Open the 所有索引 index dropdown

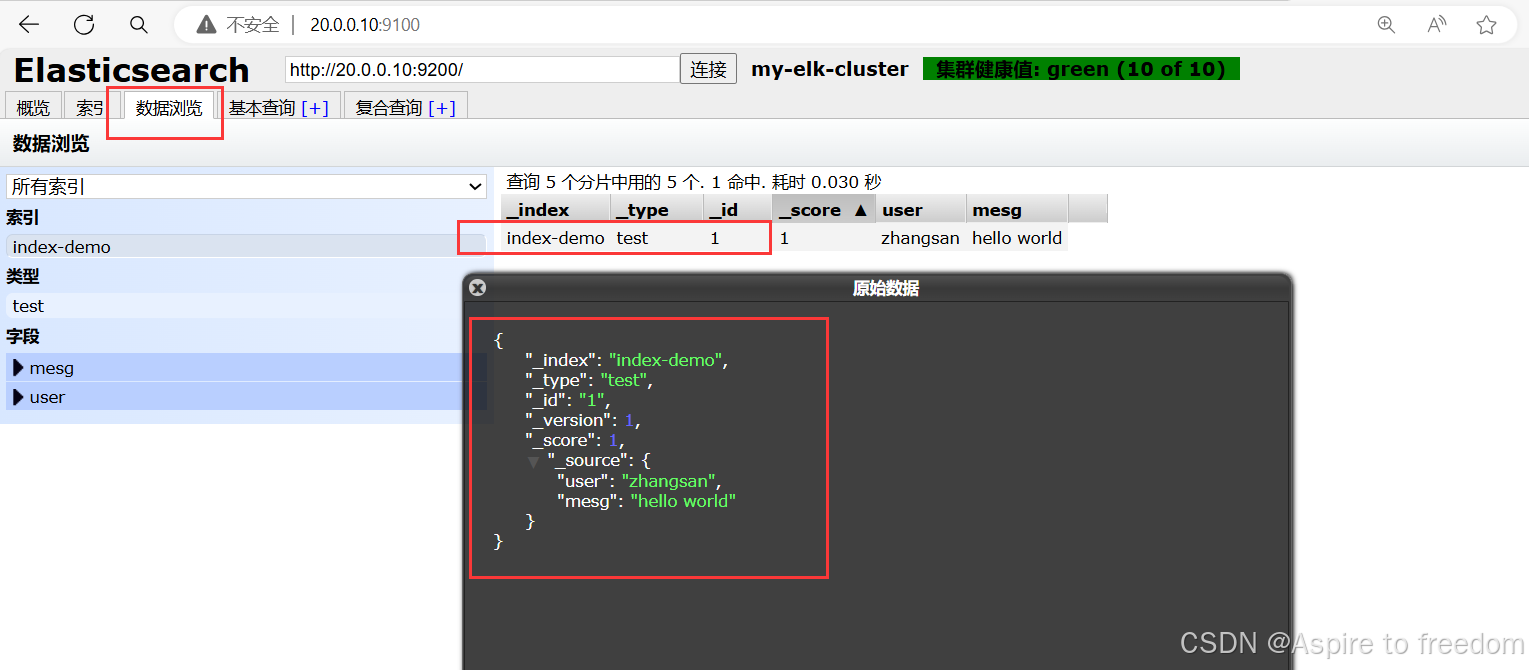246,187
